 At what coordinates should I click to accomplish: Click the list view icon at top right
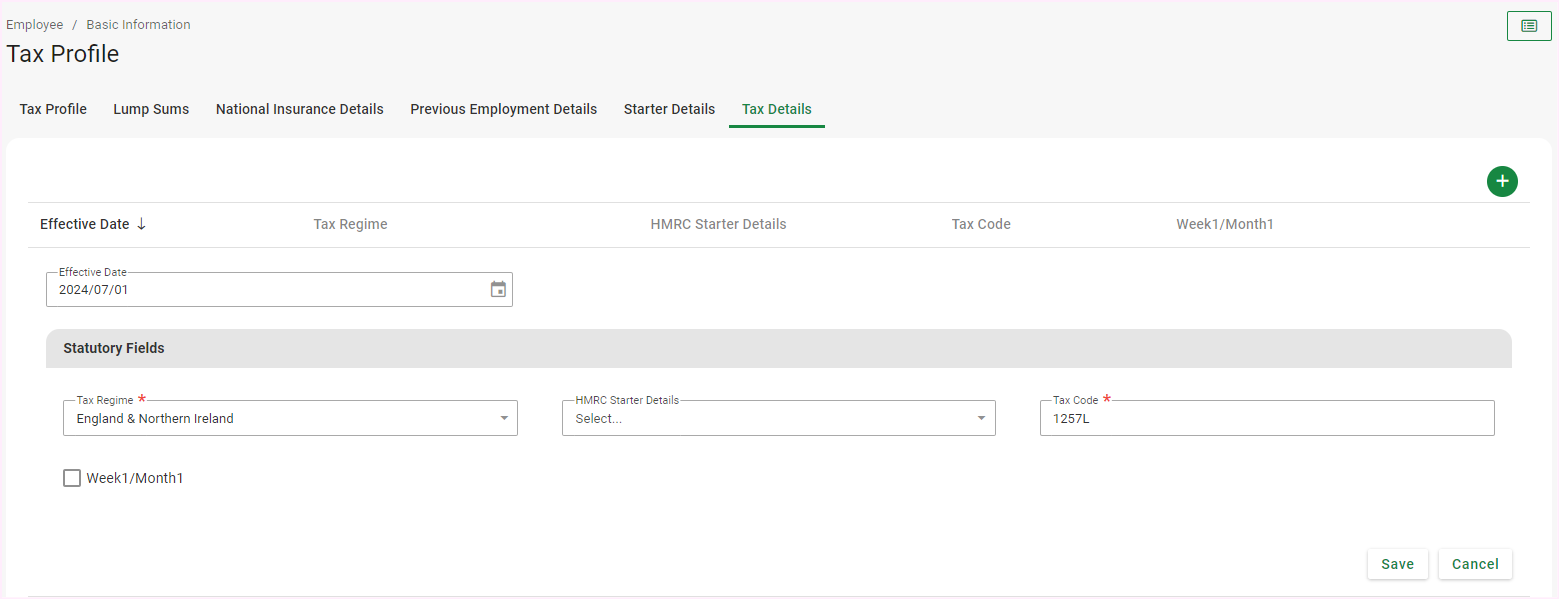[1528, 26]
